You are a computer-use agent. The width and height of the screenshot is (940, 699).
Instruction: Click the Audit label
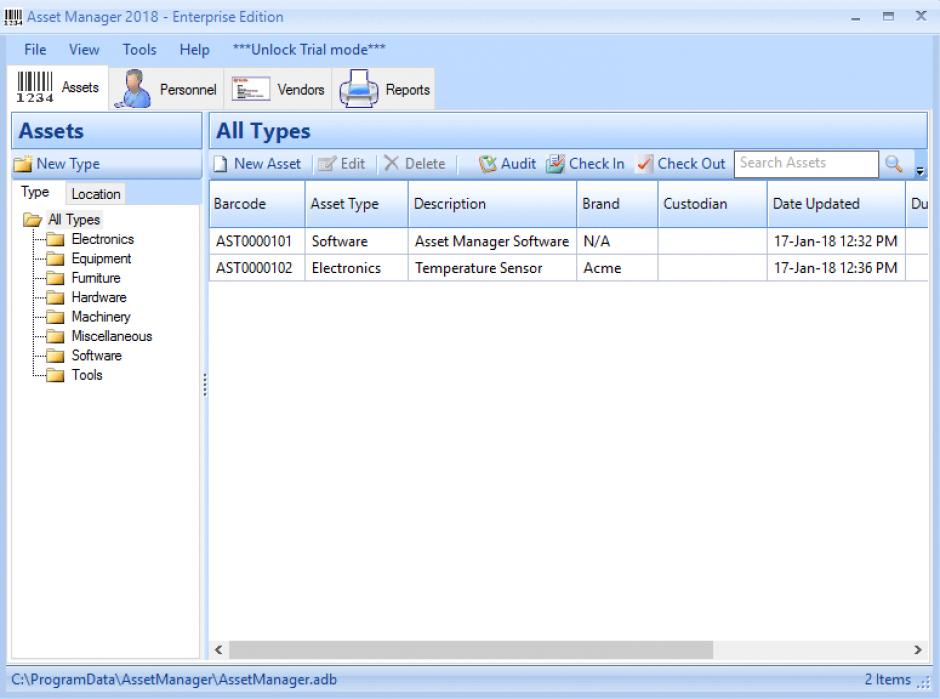tap(518, 164)
